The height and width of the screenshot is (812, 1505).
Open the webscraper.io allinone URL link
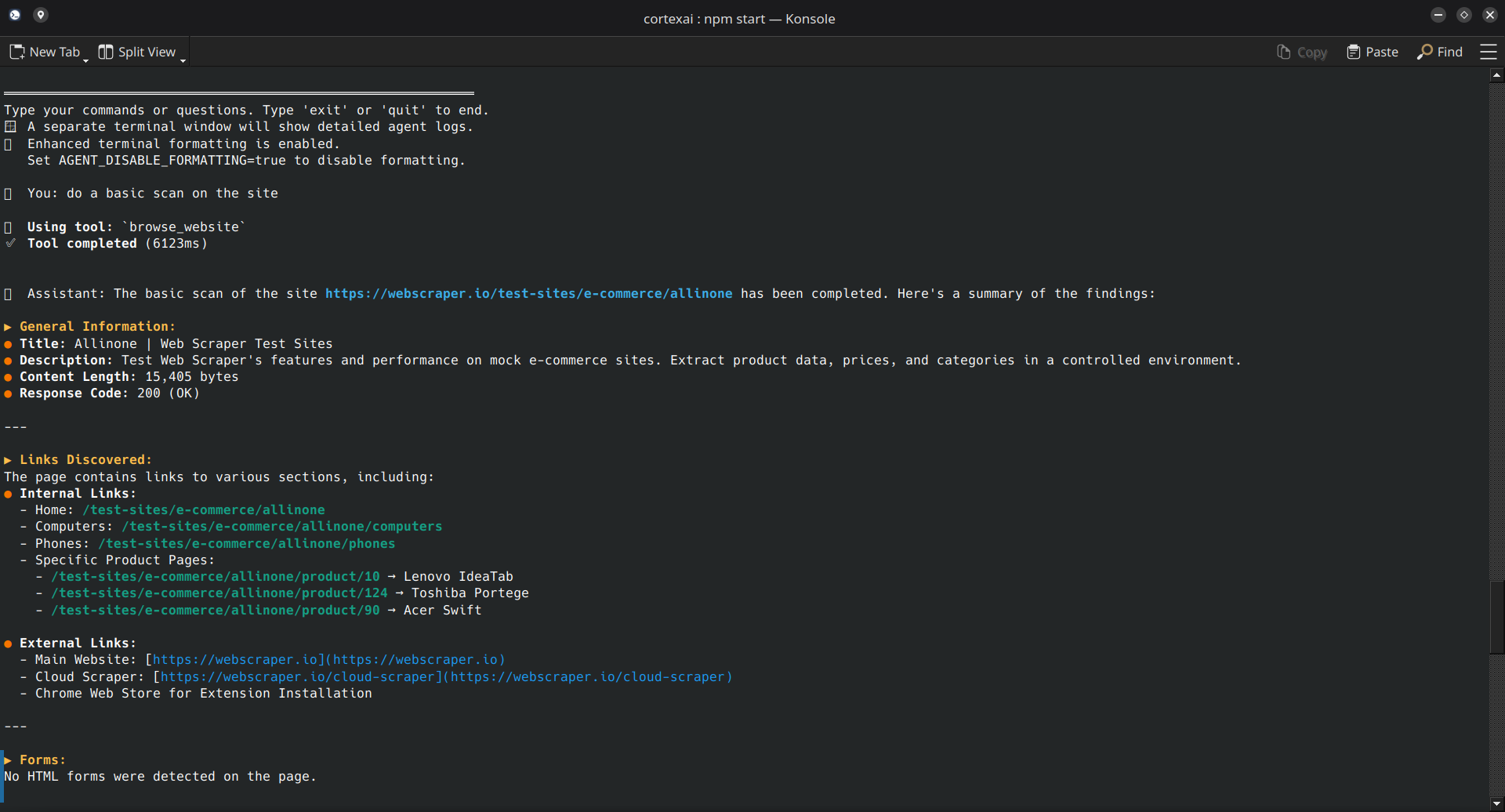tap(528, 294)
